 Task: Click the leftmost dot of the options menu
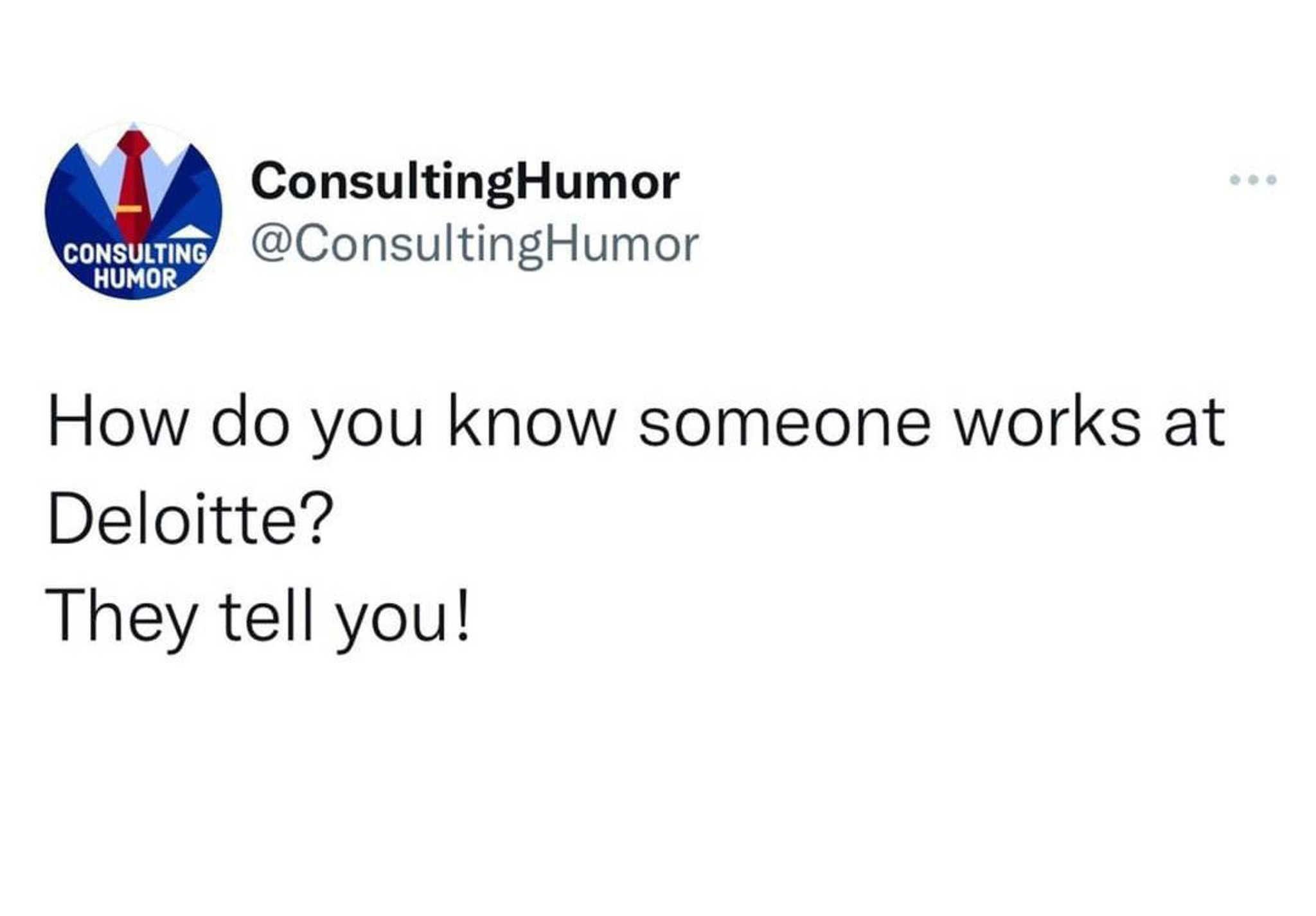1234,180
